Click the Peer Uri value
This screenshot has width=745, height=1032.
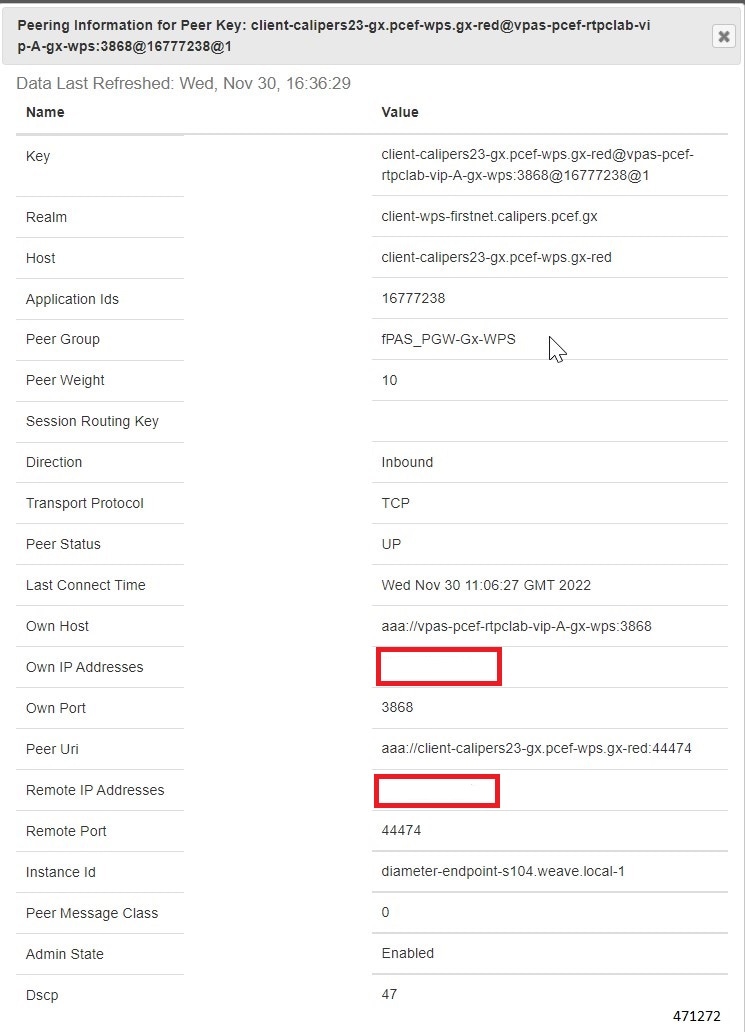pyautogui.click(x=536, y=748)
